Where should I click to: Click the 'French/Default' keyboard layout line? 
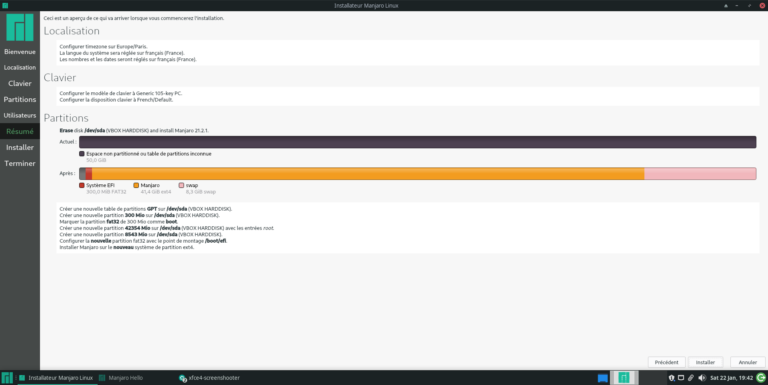[x=116, y=99]
